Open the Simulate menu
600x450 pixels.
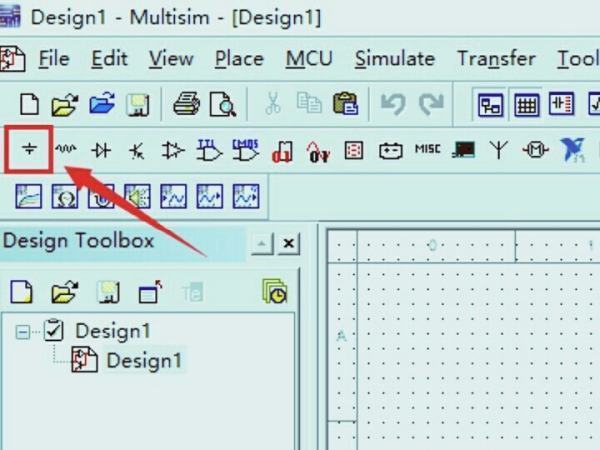pos(395,59)
